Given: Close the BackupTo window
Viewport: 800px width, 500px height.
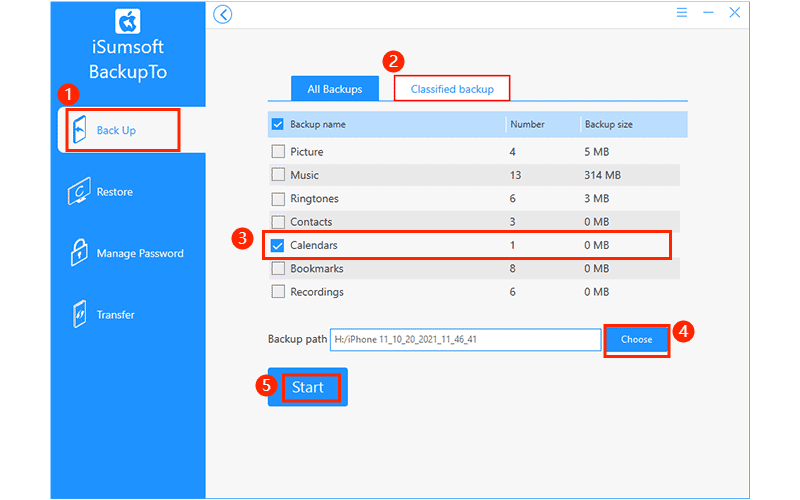Looking at the screenshot, I should (735, 12).
